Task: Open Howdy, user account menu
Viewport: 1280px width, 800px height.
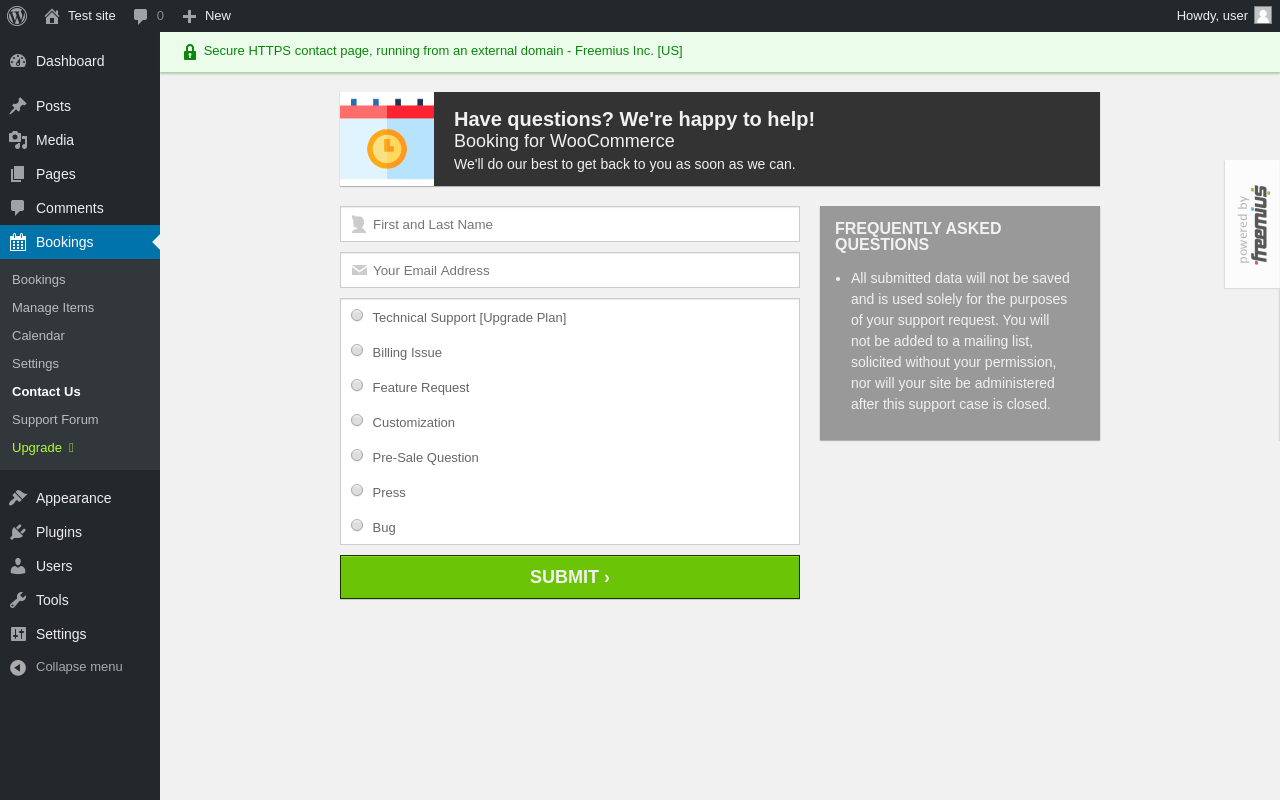Action: 1224,16
